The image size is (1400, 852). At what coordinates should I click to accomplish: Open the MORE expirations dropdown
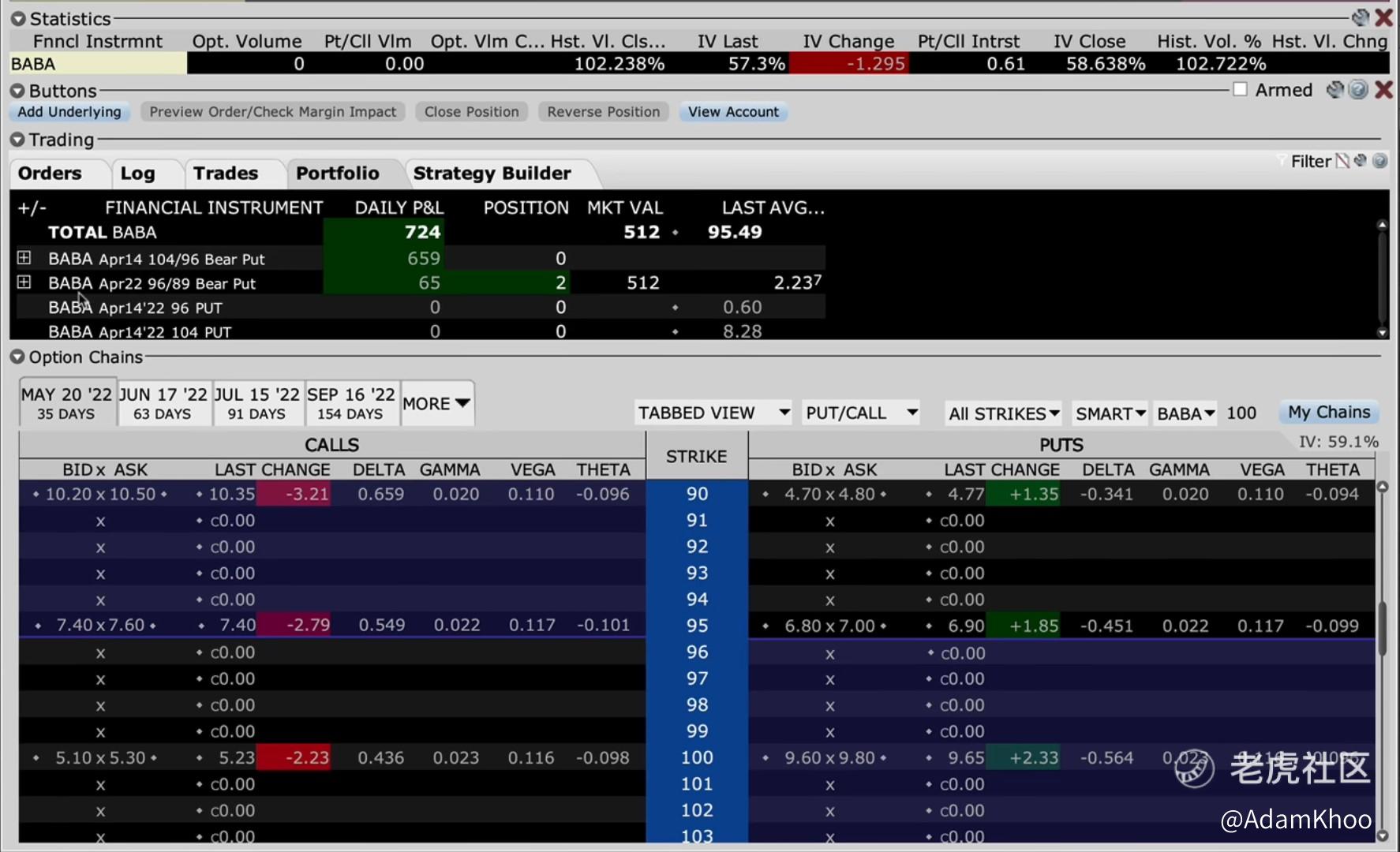(437, 403)
